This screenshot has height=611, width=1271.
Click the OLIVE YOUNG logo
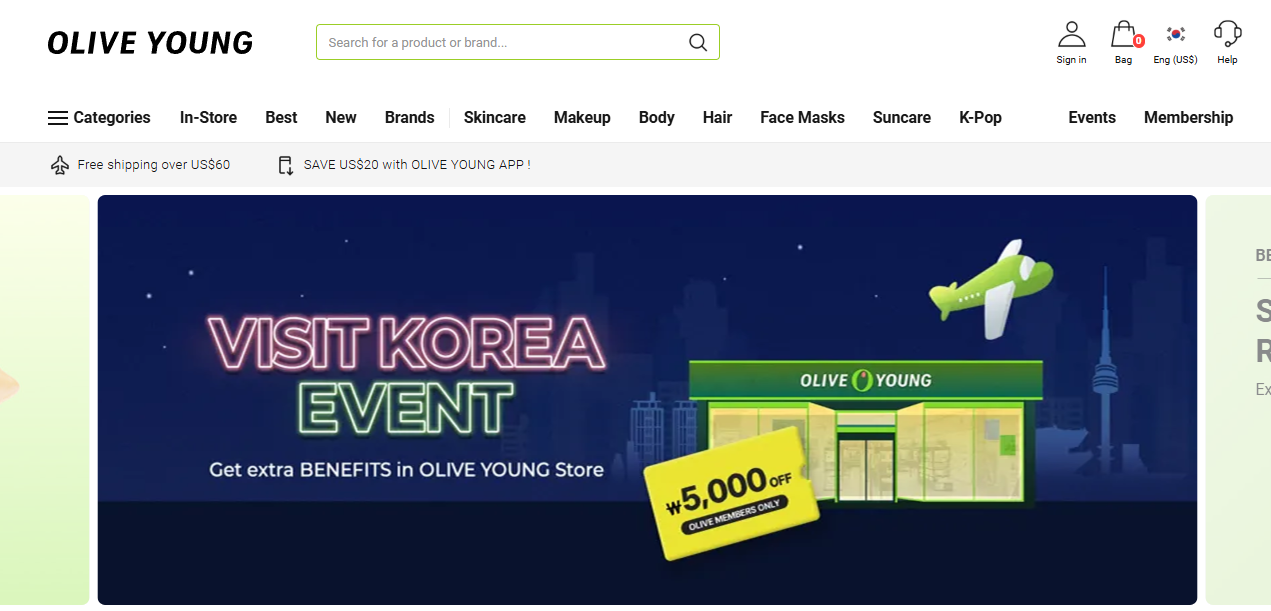pos(150,43)
